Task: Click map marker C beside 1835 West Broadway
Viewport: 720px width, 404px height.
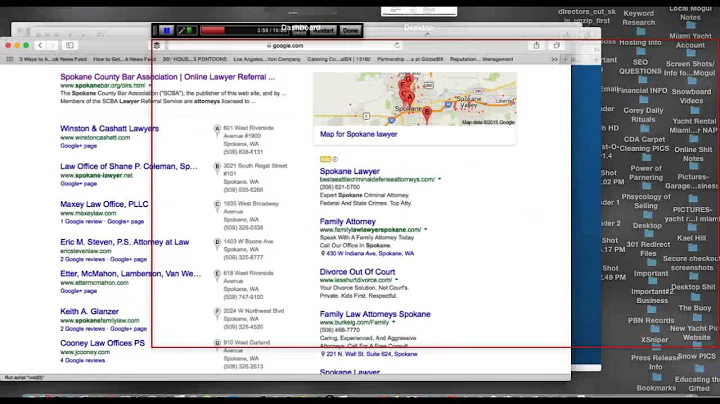Action: pyautogui.click(x=217, y=206)
